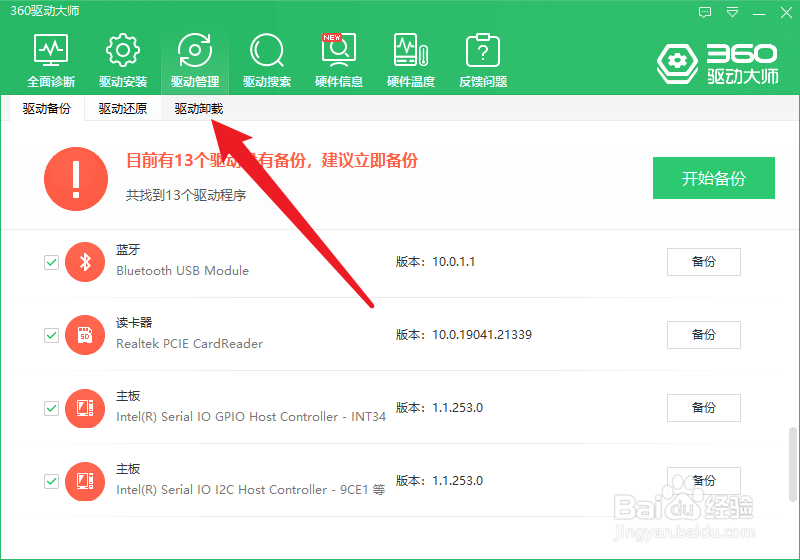Click 备份 for Serial IO I2C Host Controller
Viewport: 800px width, 560px height.
704,481
